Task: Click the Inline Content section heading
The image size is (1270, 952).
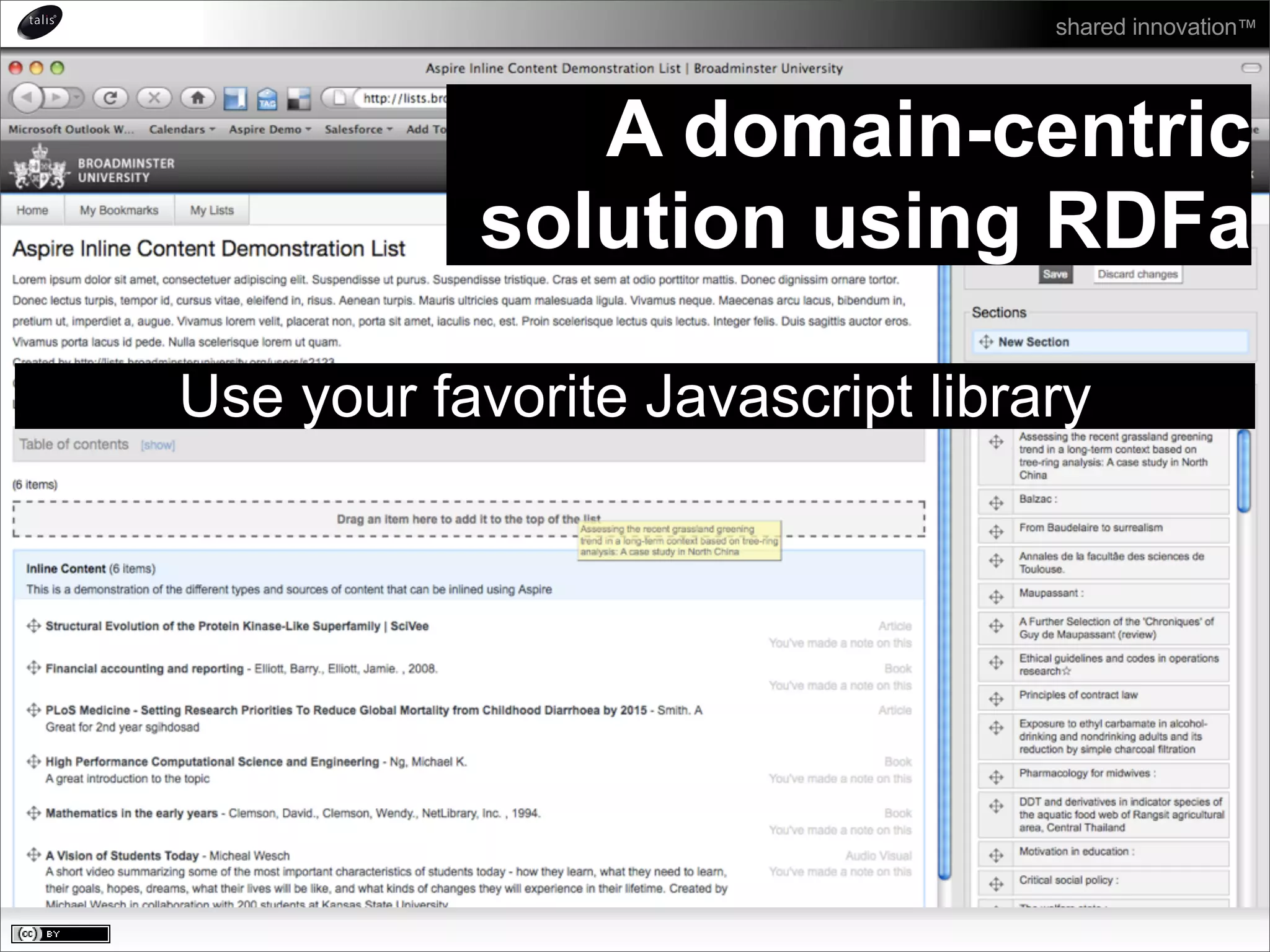Action: pyautogui.click(x=66, y=568)
